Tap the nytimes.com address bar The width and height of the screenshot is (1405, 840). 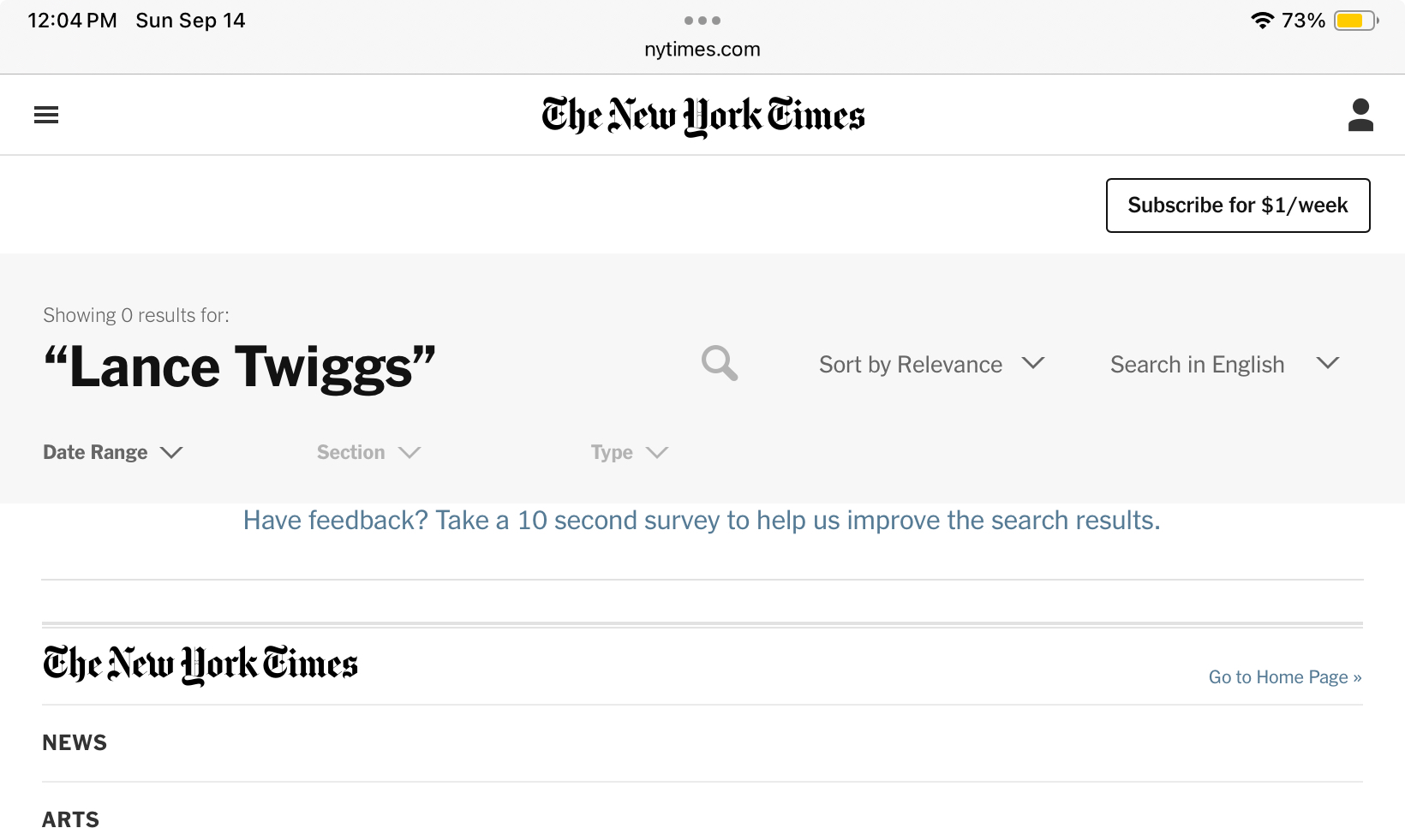coord(702,50)
